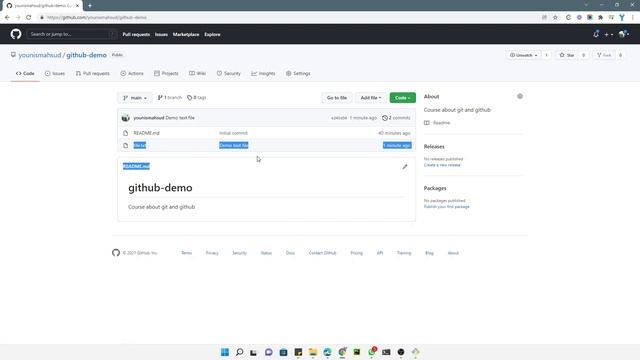Bookmark the page with the star icon

pos(555,18)
